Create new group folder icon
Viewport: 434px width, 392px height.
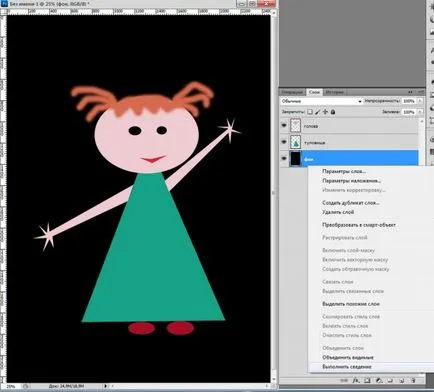tap(390, 380)
